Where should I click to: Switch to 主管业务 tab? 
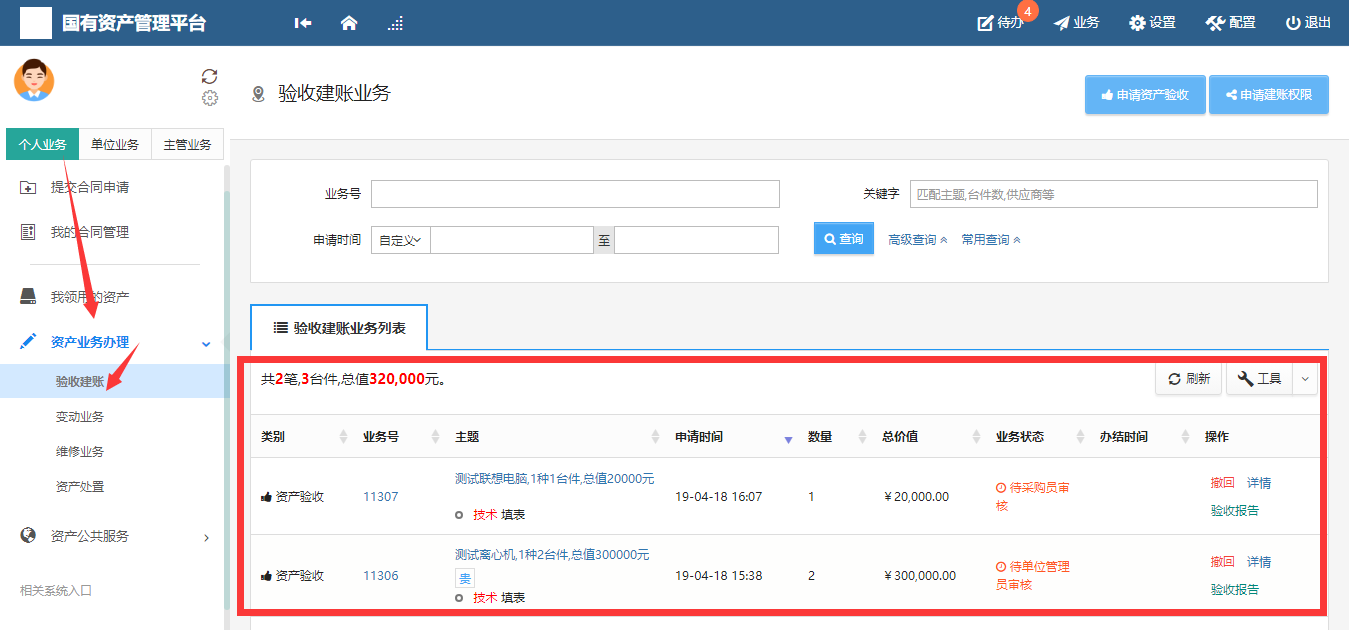(187, 145)
